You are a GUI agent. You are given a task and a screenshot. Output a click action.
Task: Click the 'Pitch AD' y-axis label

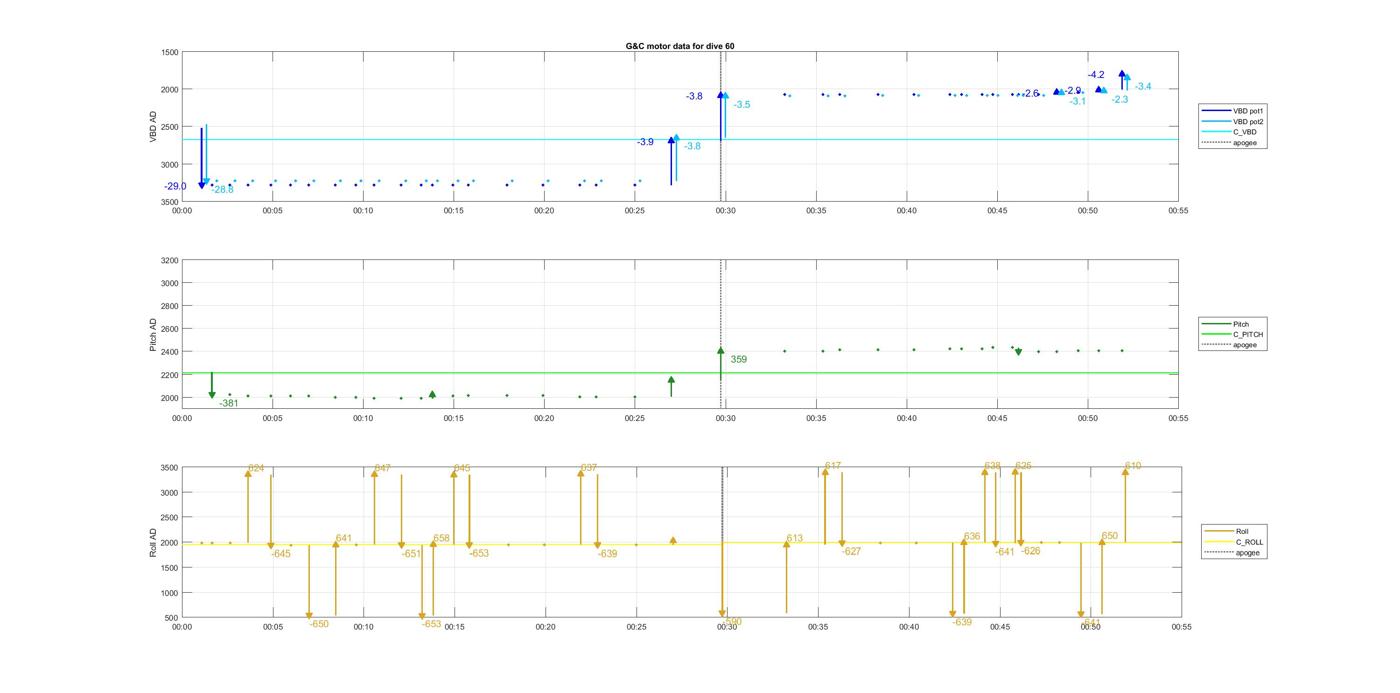(x=153, y=335)
